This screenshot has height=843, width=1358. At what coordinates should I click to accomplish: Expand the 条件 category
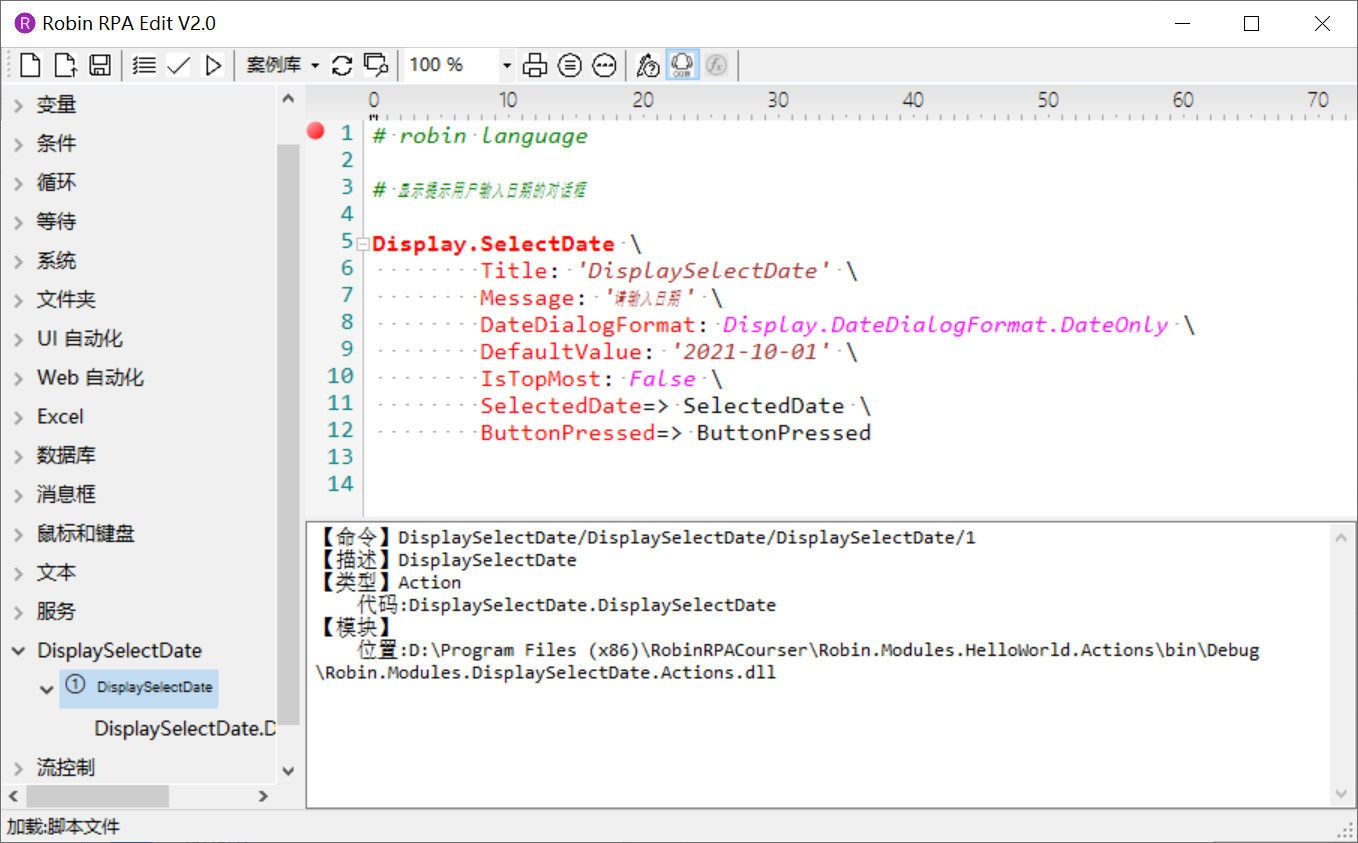pos(19,144)
